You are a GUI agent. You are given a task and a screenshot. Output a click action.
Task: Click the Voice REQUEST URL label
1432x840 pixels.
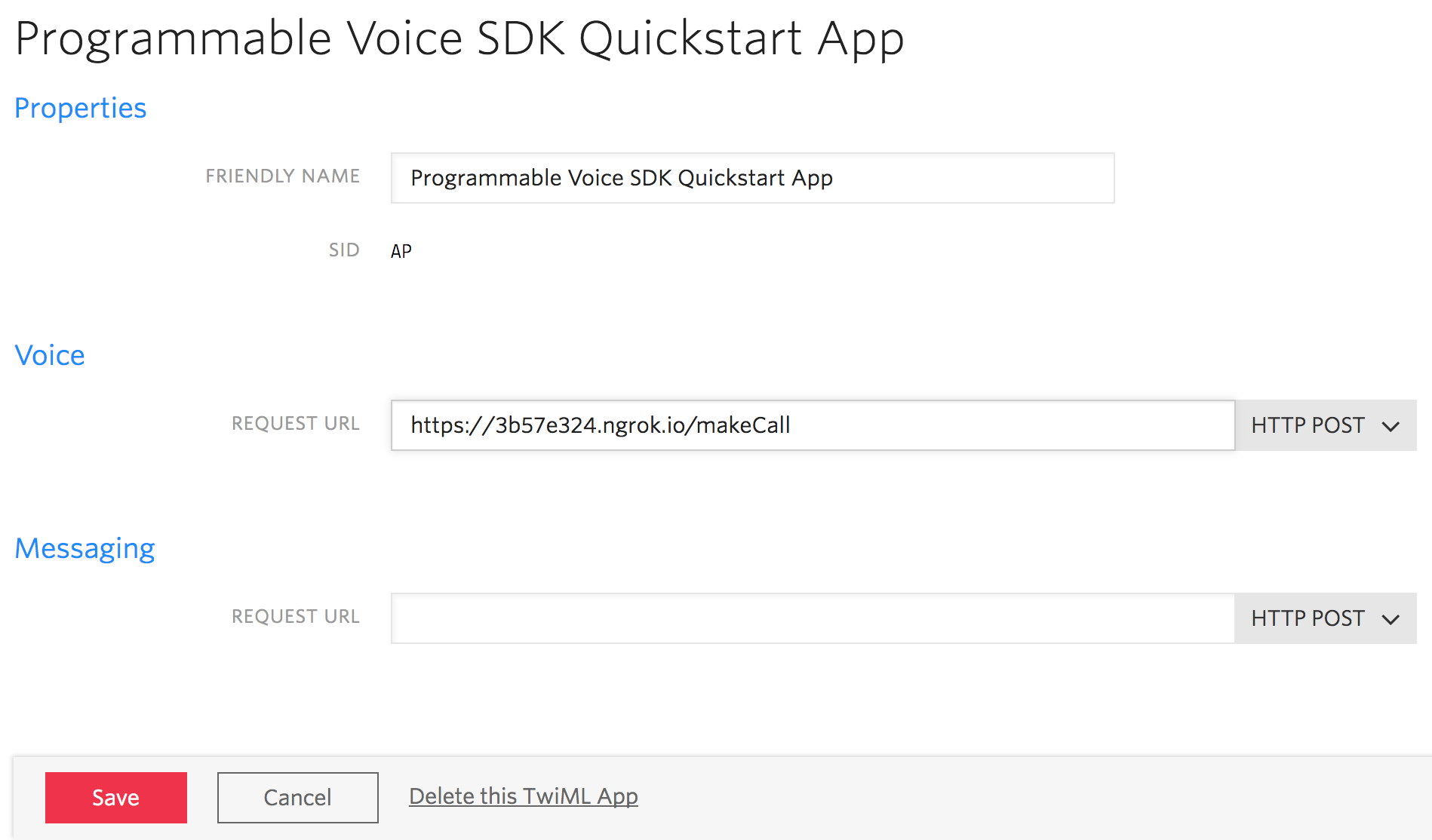pos(296,424)
